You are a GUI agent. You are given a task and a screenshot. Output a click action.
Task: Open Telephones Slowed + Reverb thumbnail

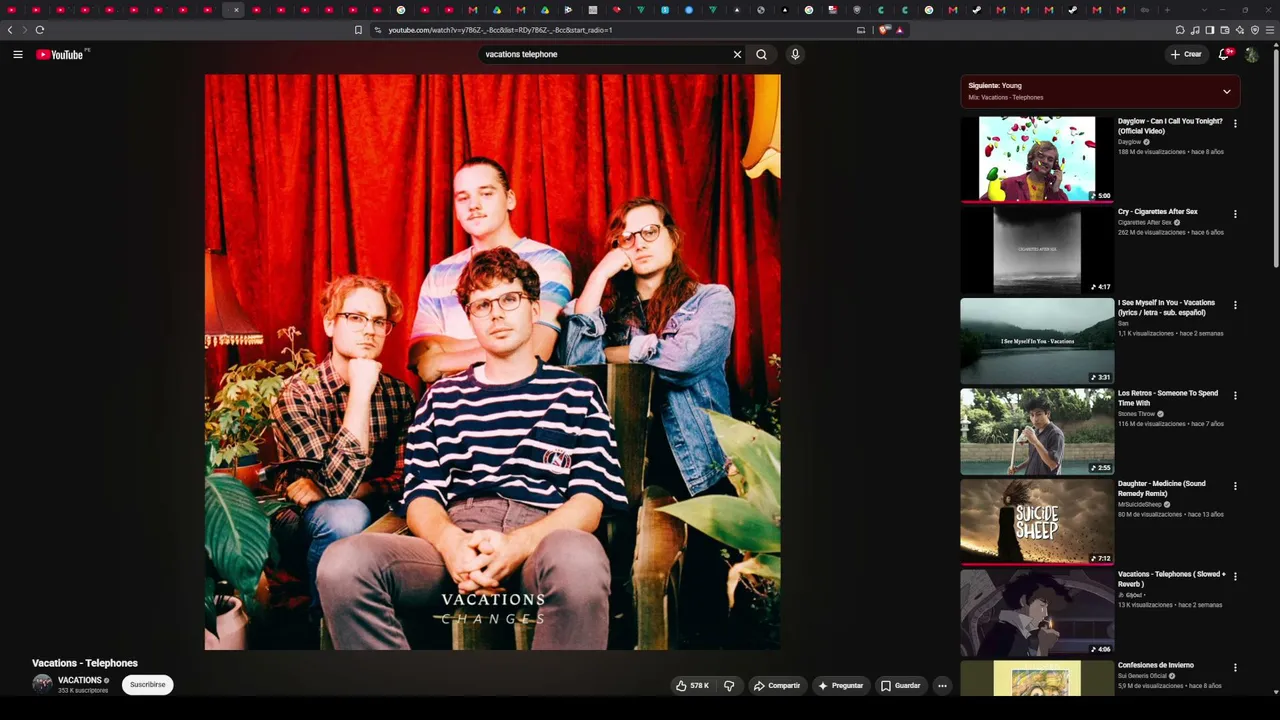[1037, 612]
